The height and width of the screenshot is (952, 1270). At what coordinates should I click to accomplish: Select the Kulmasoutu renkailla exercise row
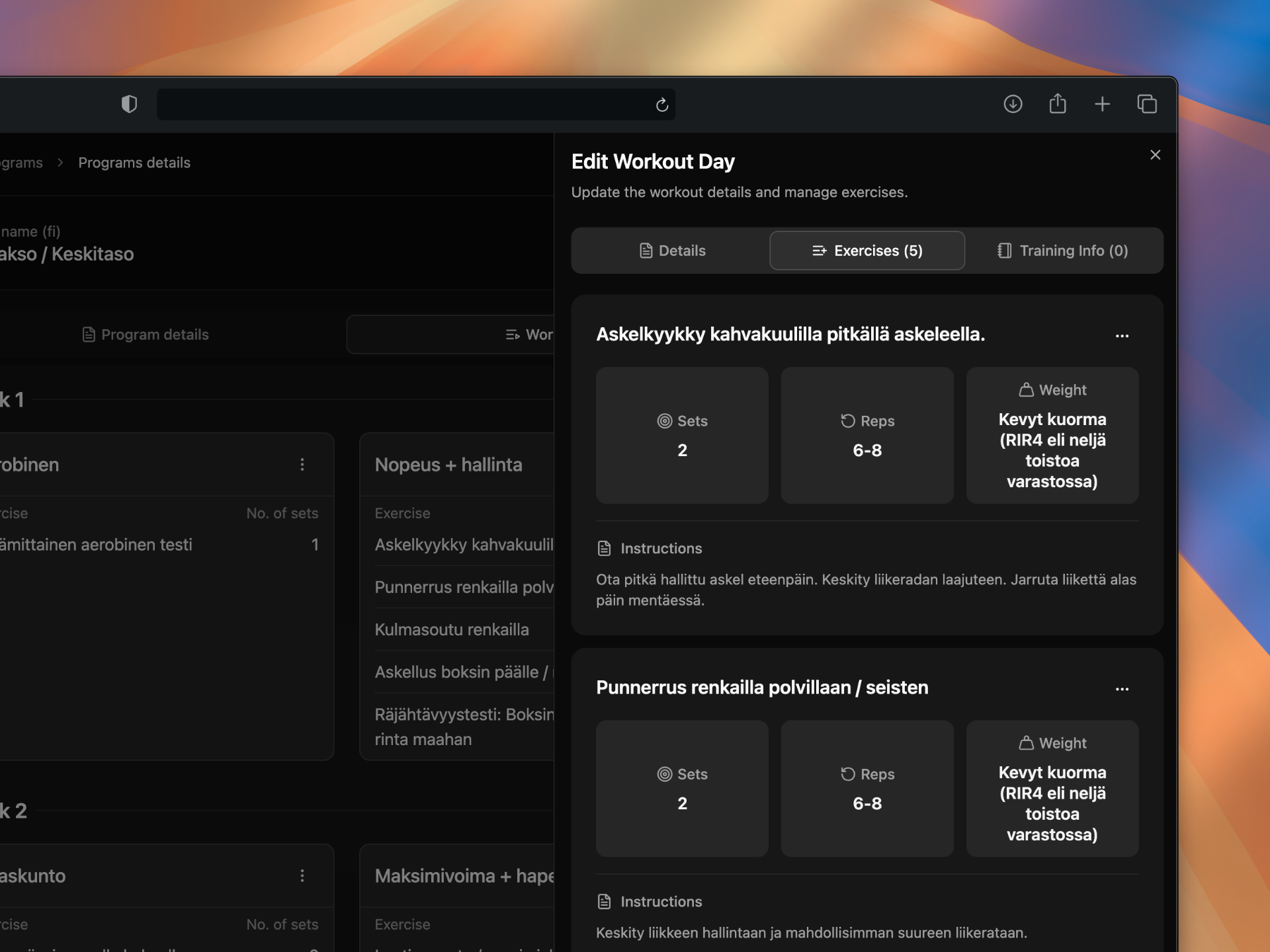click(x=452, y=629)
